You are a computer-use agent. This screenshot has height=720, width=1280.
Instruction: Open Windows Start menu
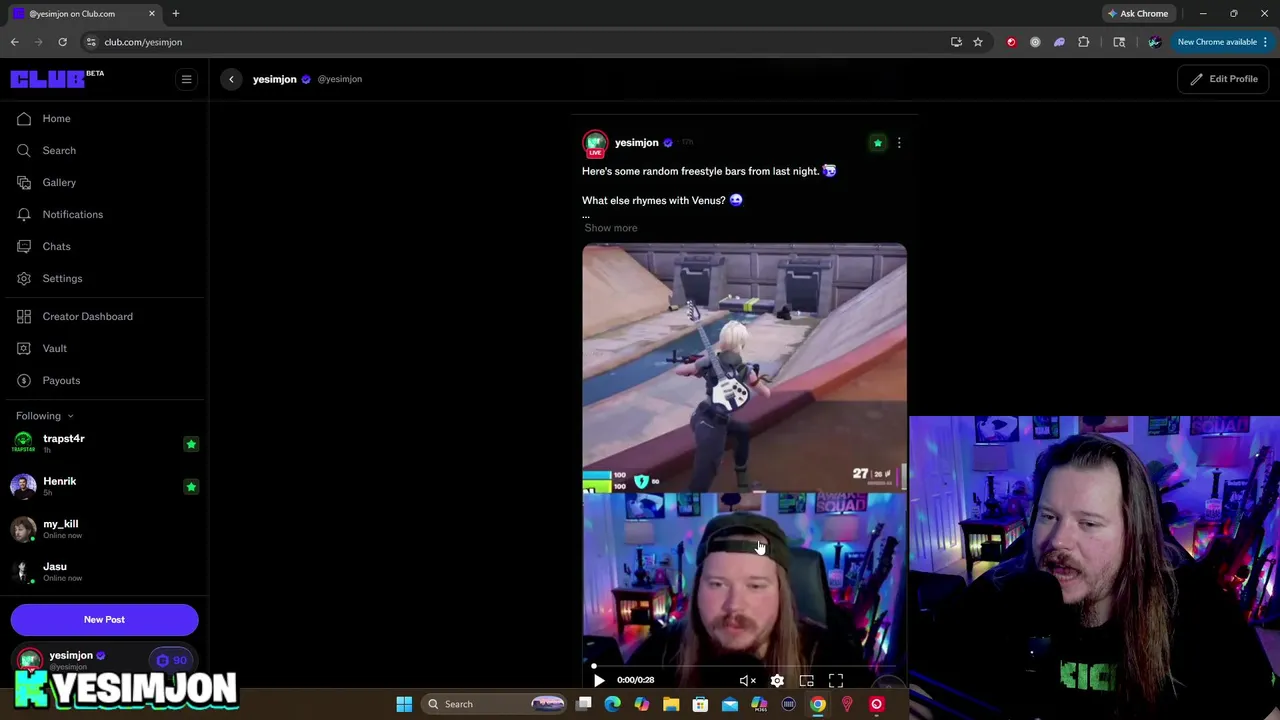[x=404, y=704]
